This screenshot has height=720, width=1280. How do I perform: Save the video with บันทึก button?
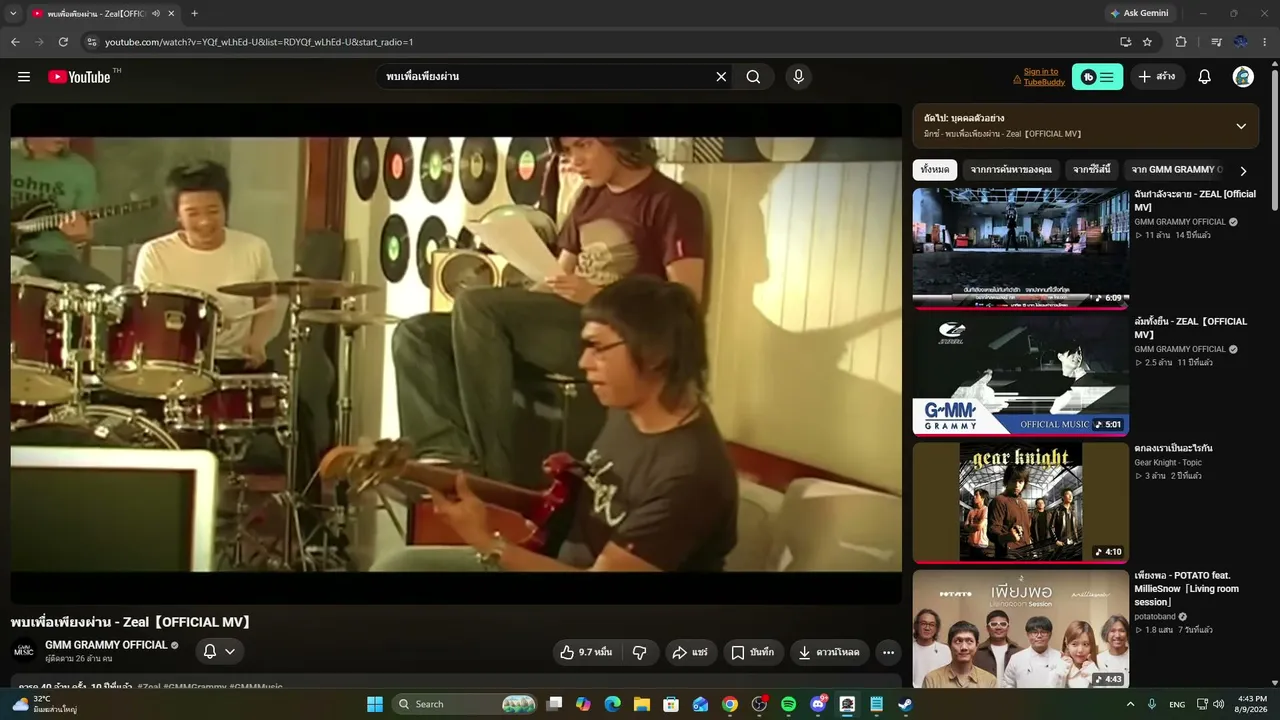pyautogui.click(x=753, y=652)
